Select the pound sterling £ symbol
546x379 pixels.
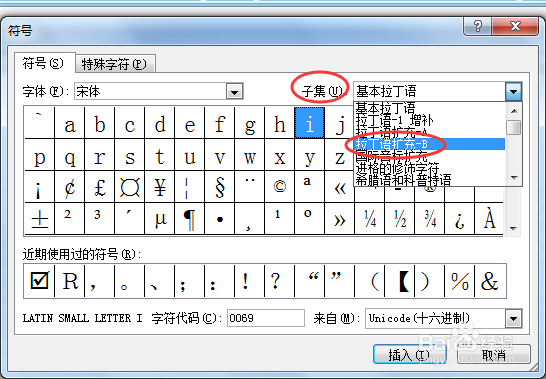[x=100, y=187]
